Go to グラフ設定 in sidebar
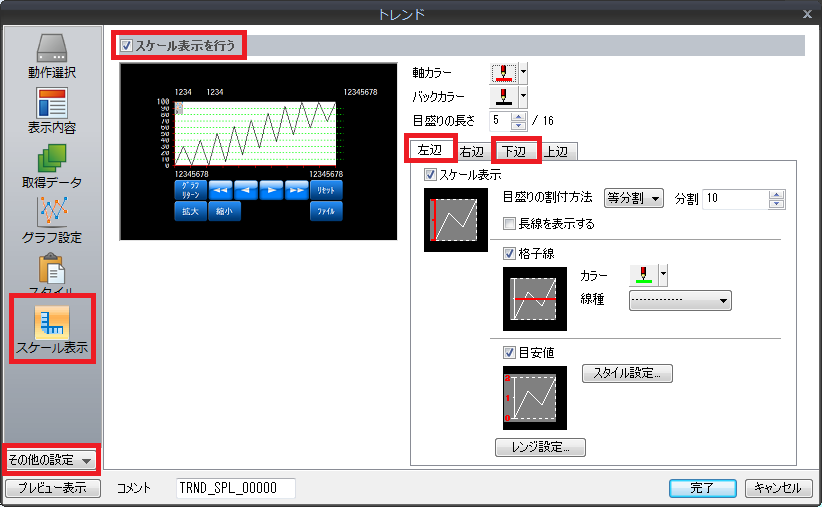 (51, 220)
